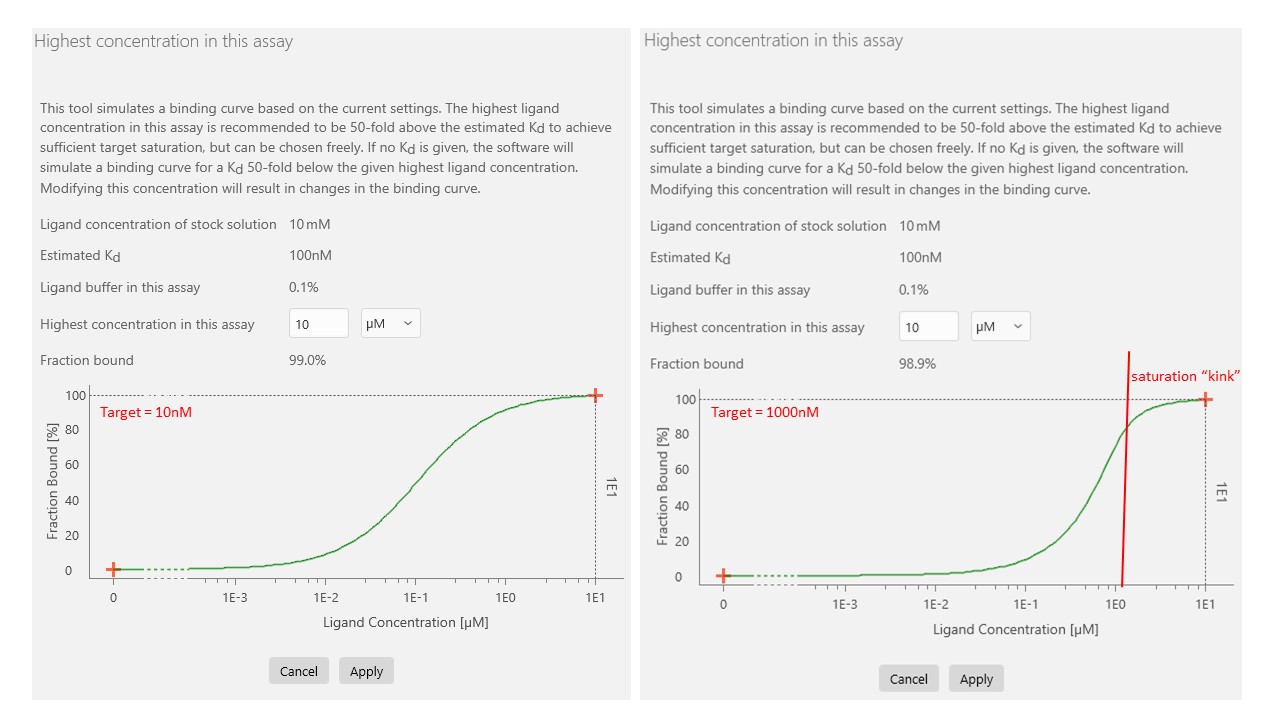Open the µM unit dropdown in left panel
The width and height of the screenshot is (1280, 720).
(390, 323)
